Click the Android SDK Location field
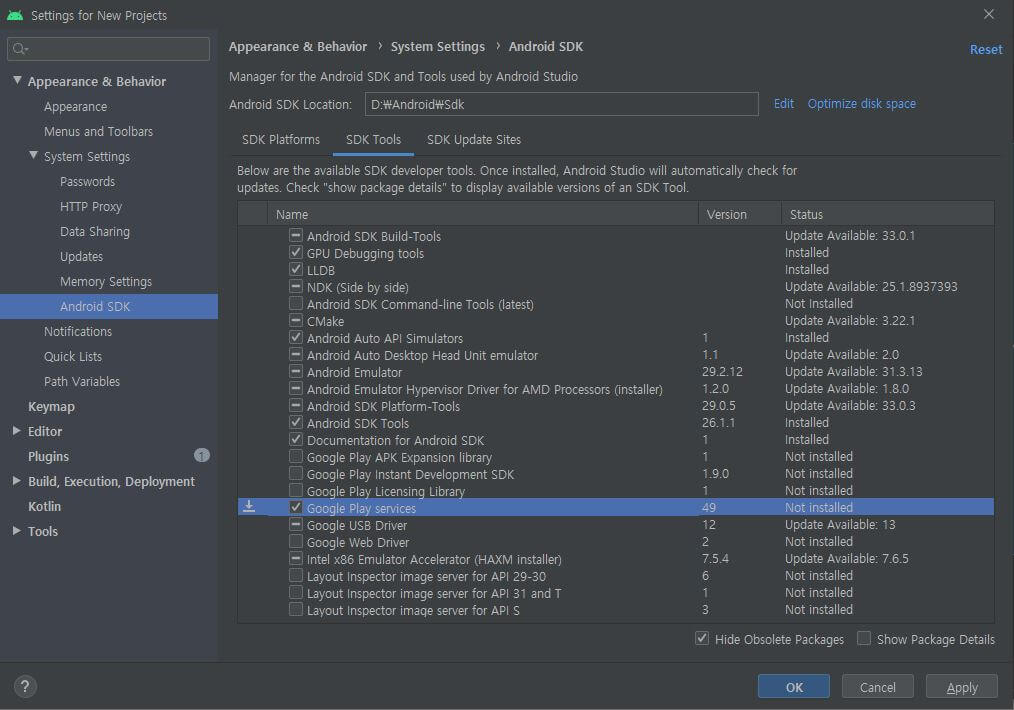This screenshot has width=1014, height=710. coord(561,104)
